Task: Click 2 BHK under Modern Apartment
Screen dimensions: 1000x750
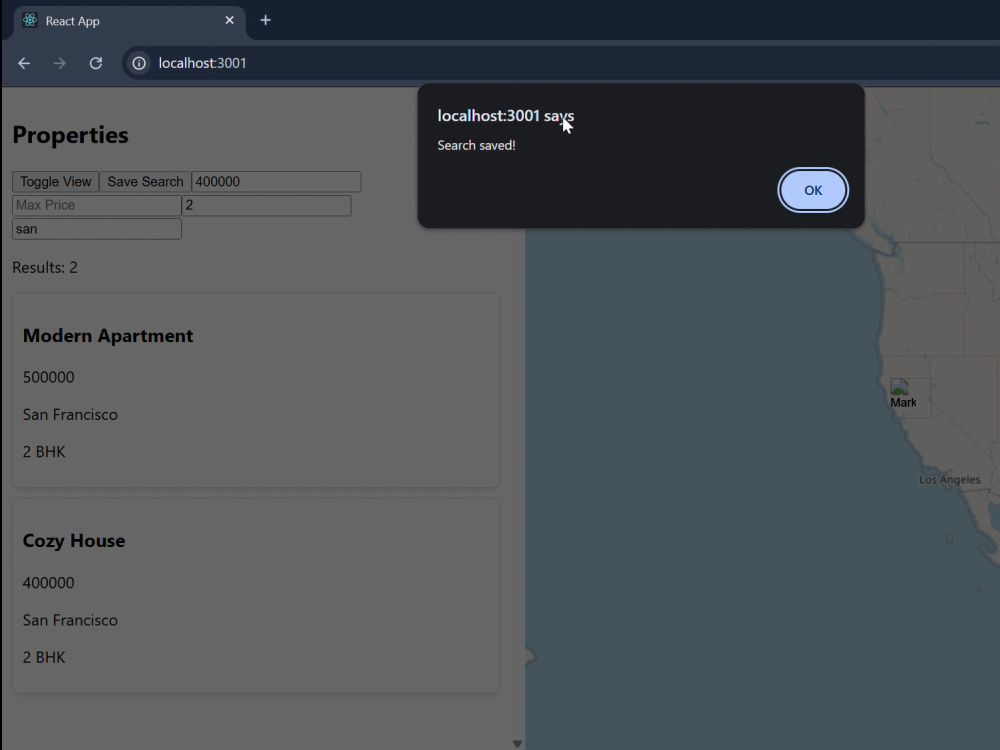Action: pos(44,452)
